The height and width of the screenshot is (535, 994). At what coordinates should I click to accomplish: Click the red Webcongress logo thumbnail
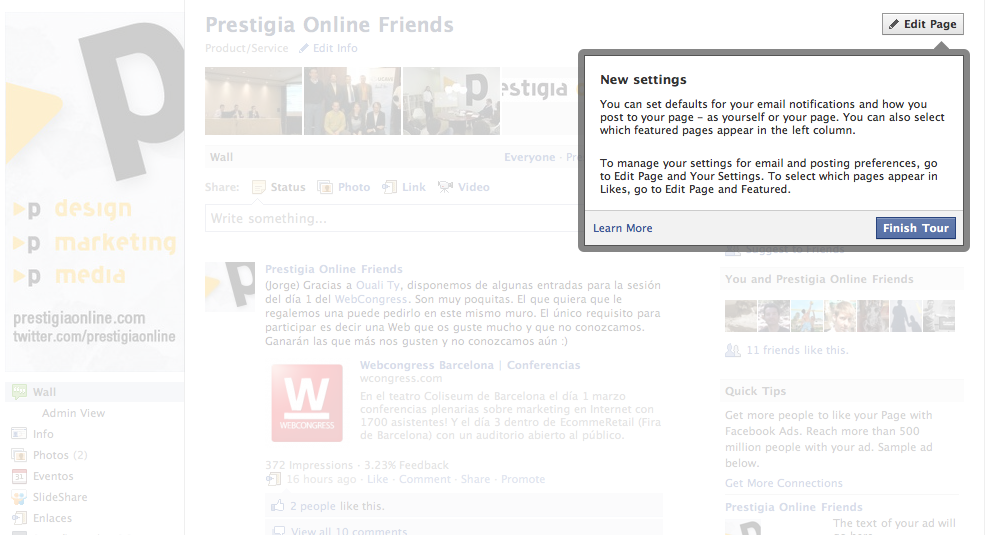[307, 403]
